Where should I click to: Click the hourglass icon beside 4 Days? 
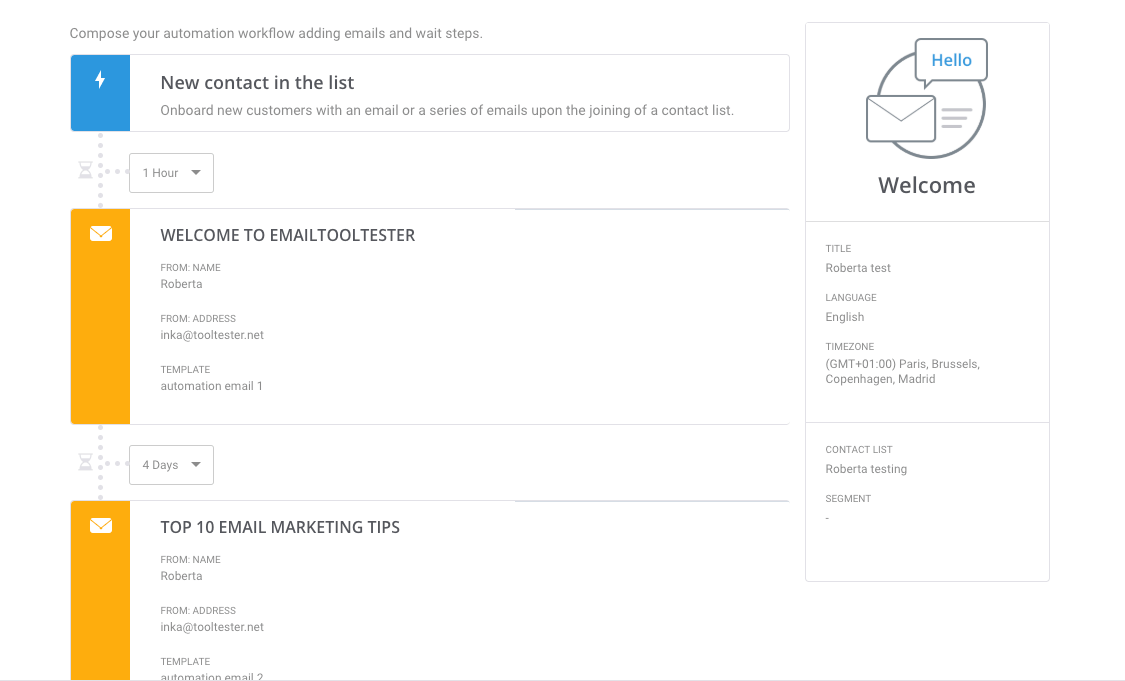pos(85,462)
